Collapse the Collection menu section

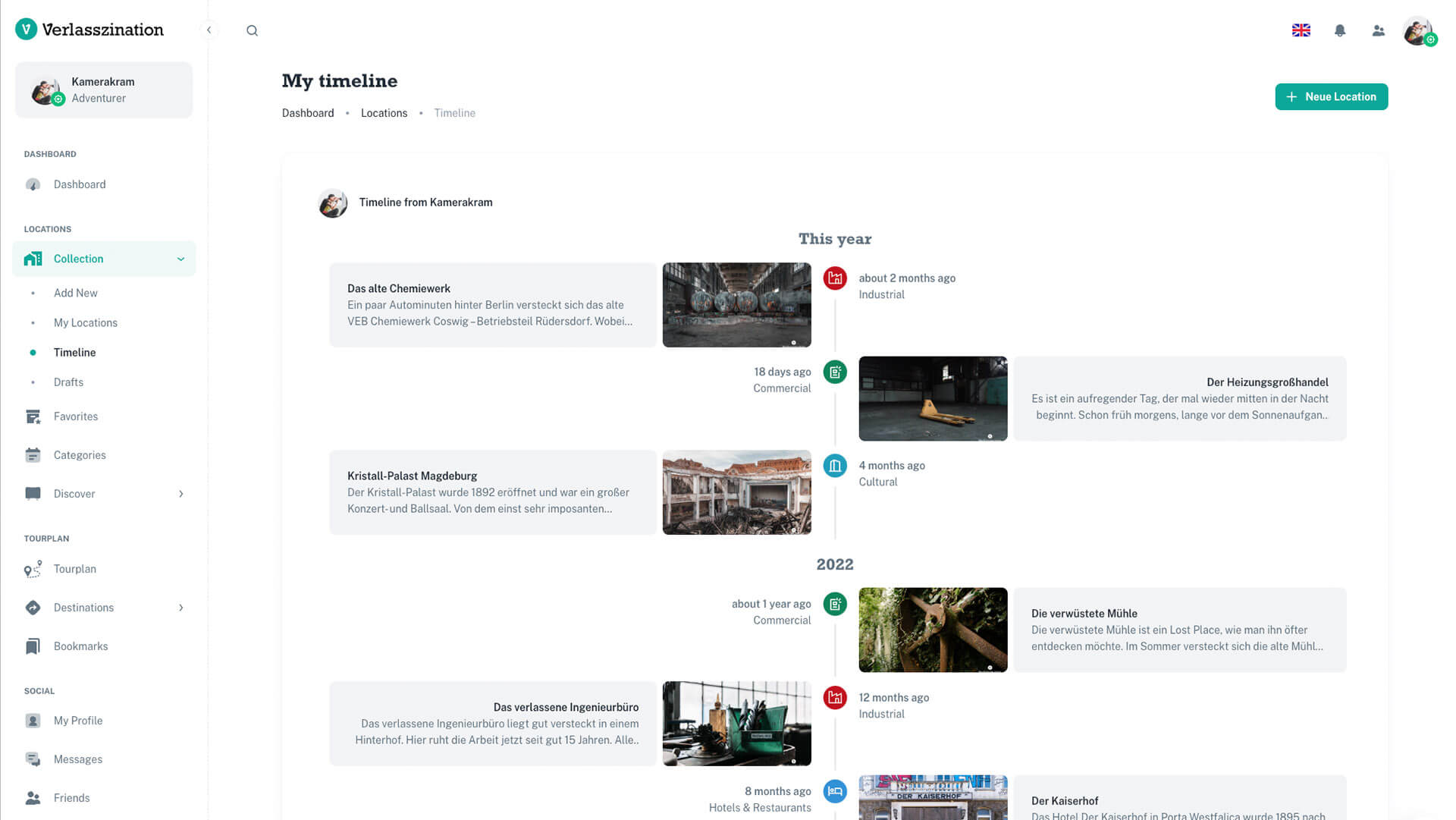click(x=180, y=259)
